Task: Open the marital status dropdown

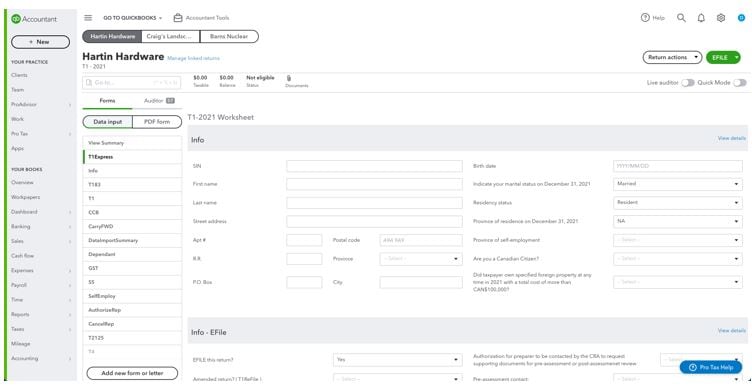Action: (x=678, y=184)
